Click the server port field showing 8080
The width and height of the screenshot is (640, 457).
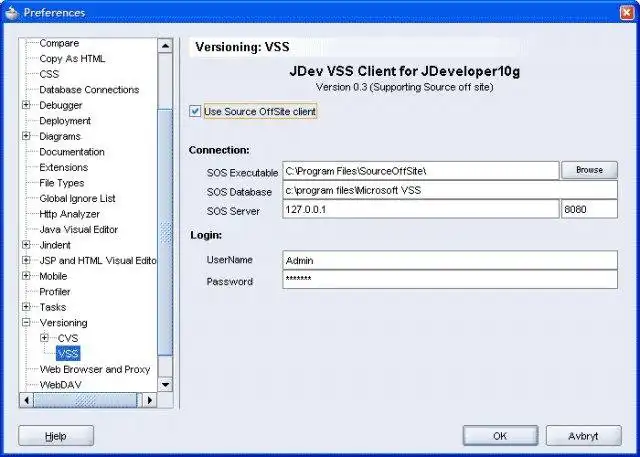[589, 209]
